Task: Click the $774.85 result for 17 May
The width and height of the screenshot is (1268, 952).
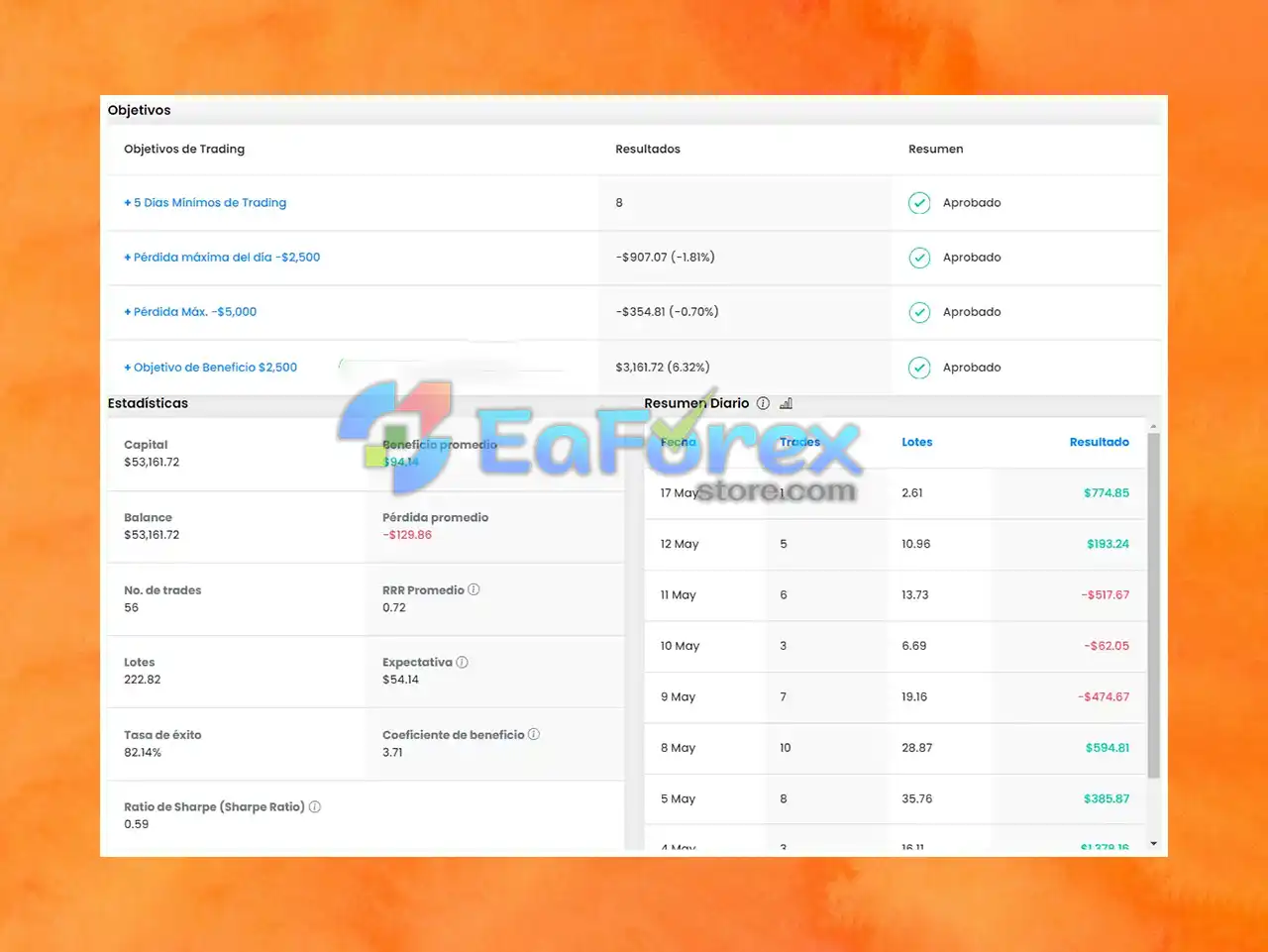Action: 1107,492
